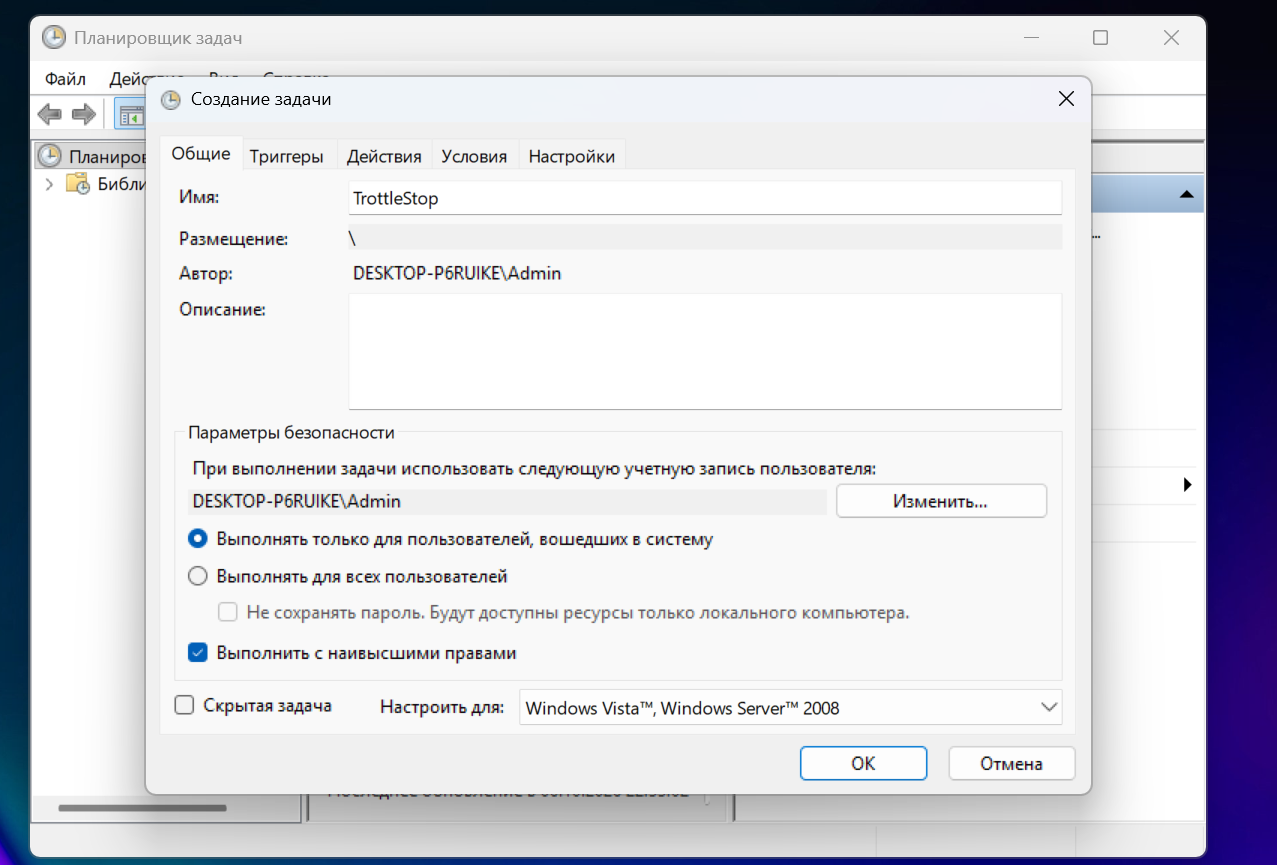This screenshot has width=1277, height=865.
Task: Open the submenu via the right-pointing black arrow
Action: coord(1188,485)
